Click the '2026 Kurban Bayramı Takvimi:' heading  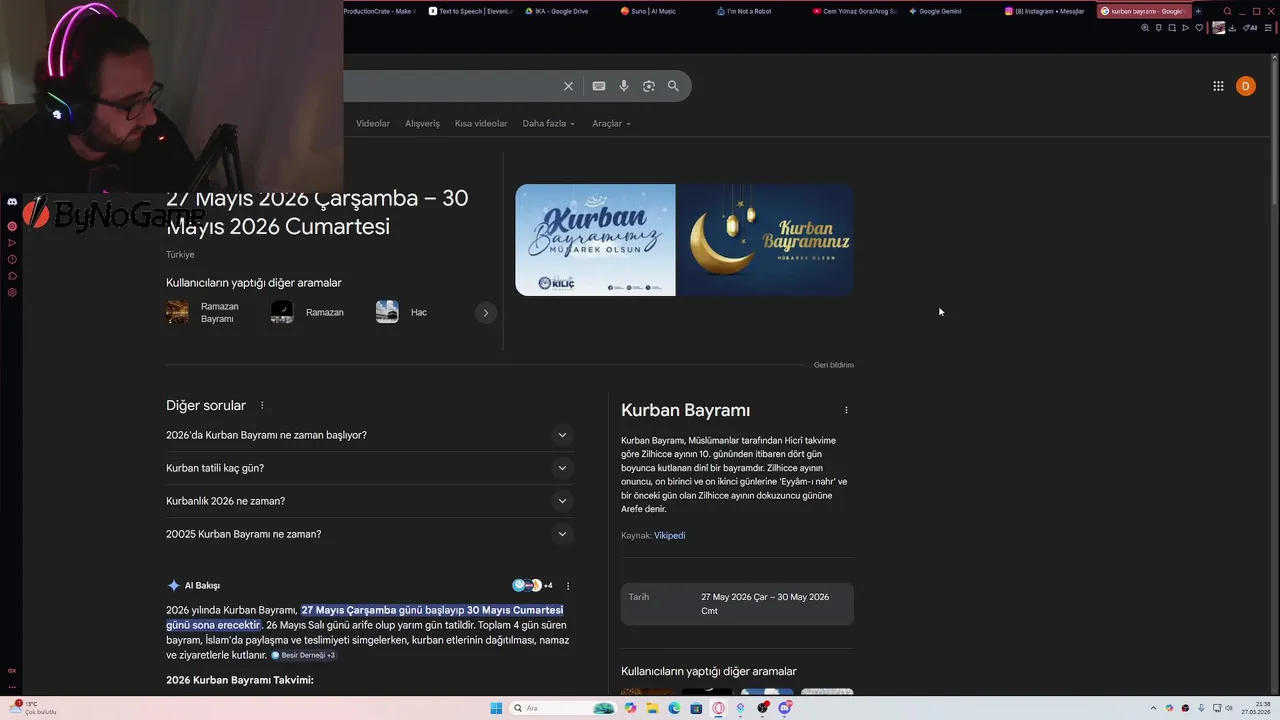[240, 680]
